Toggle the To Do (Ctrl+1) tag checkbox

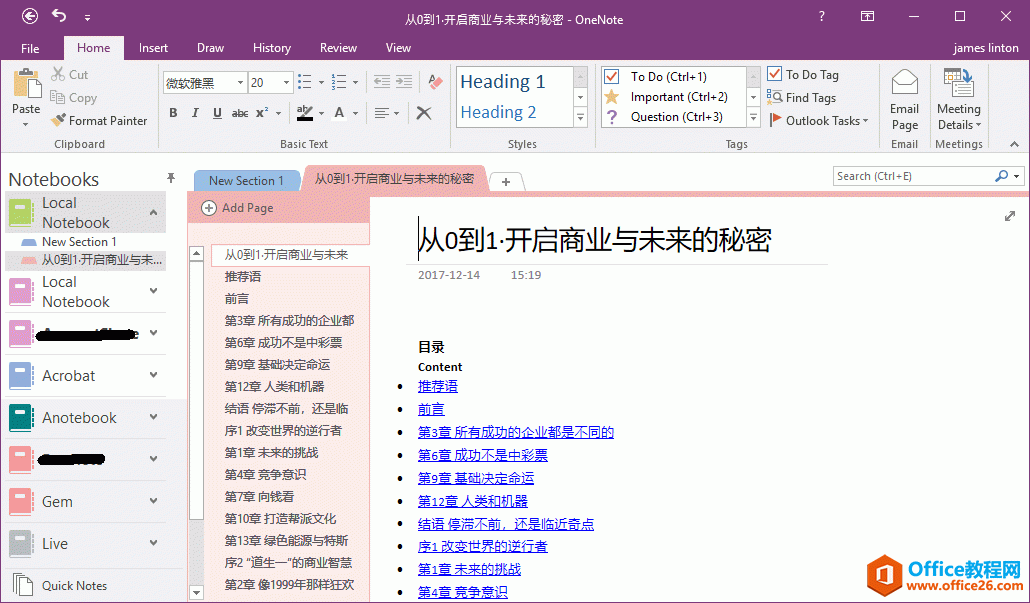(612, 77)
